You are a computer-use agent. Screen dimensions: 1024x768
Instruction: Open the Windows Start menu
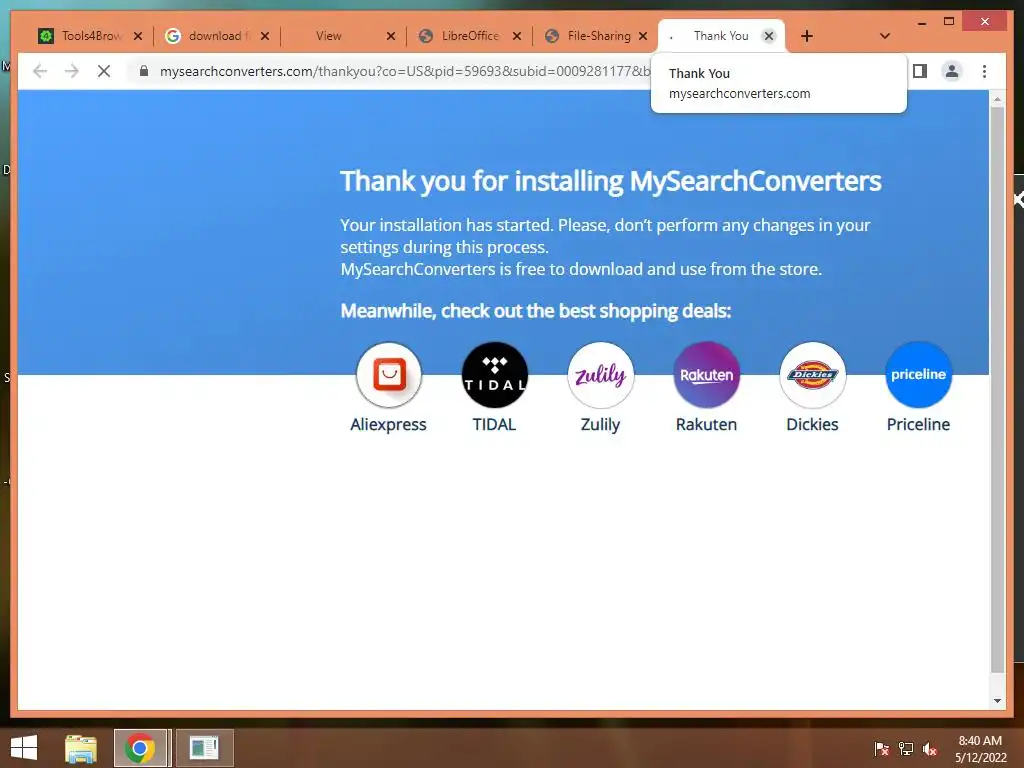pyautogui.click(x=24, y=748)
